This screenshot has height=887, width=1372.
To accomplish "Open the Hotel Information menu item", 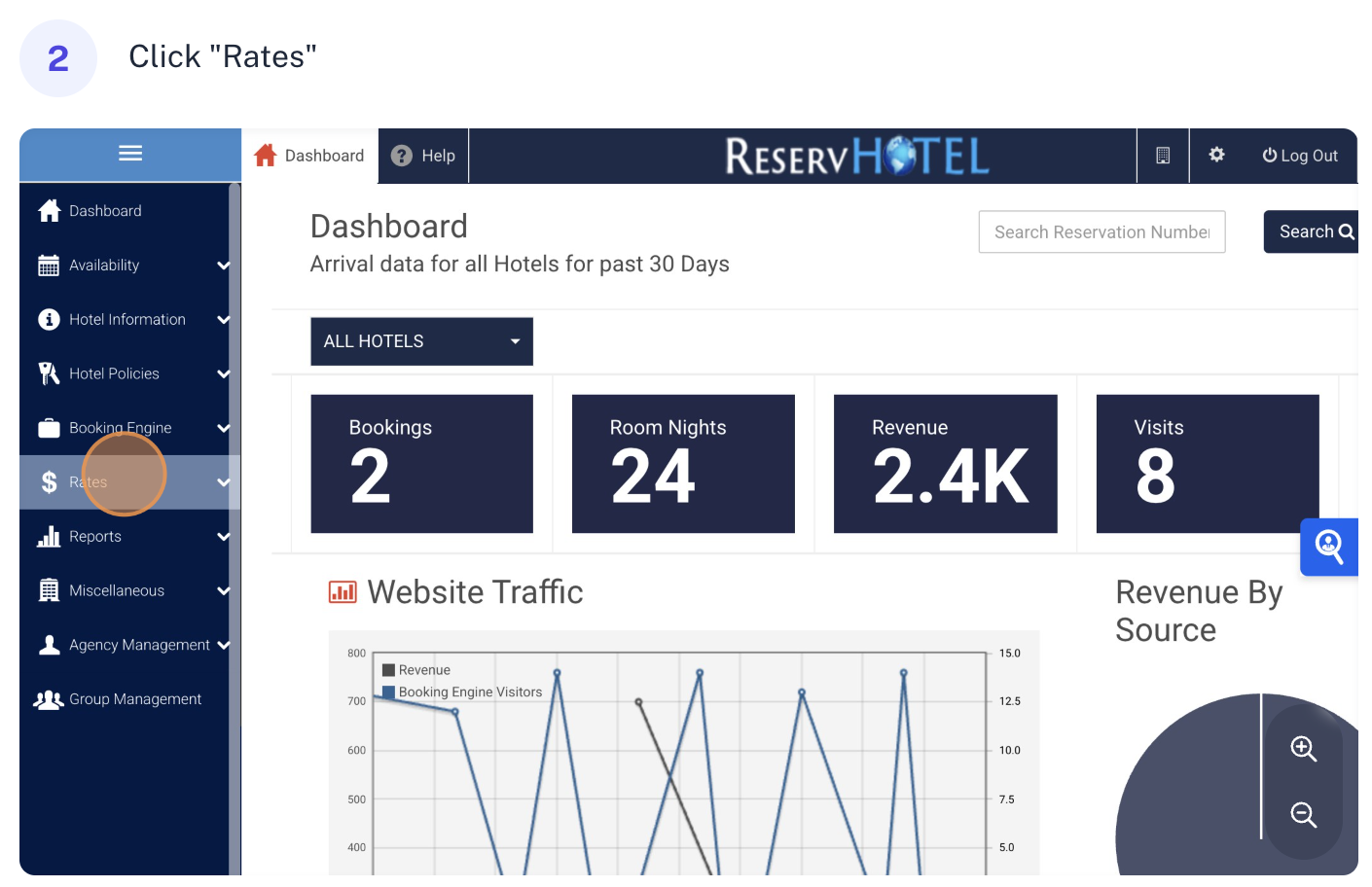I will coord(125,320).
